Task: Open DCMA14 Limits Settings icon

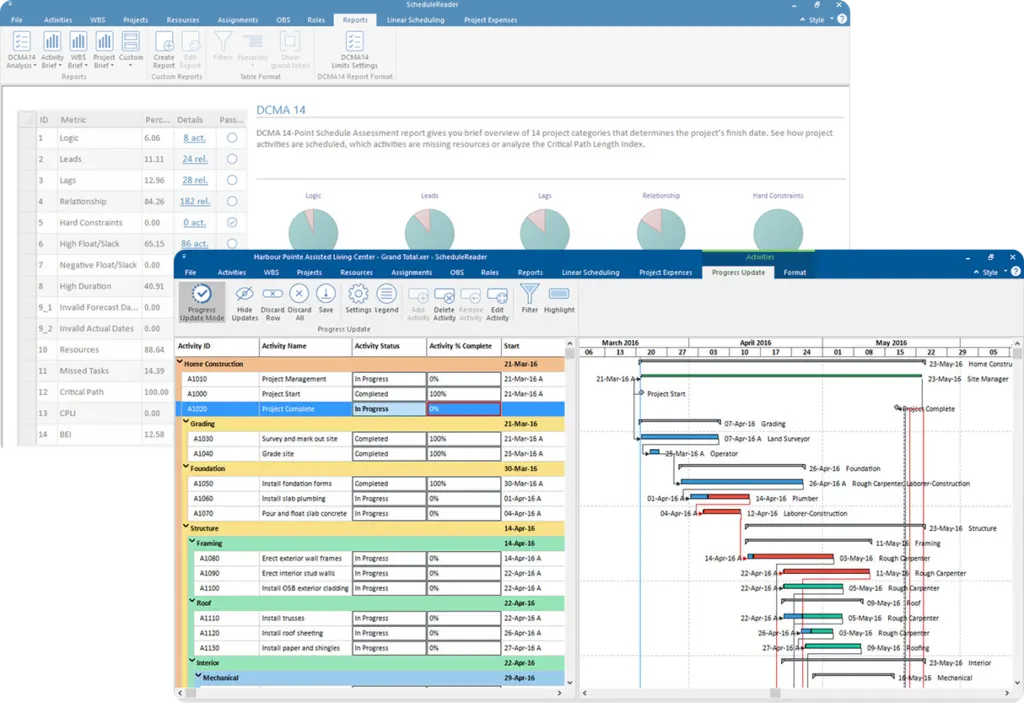Action: 355,50
